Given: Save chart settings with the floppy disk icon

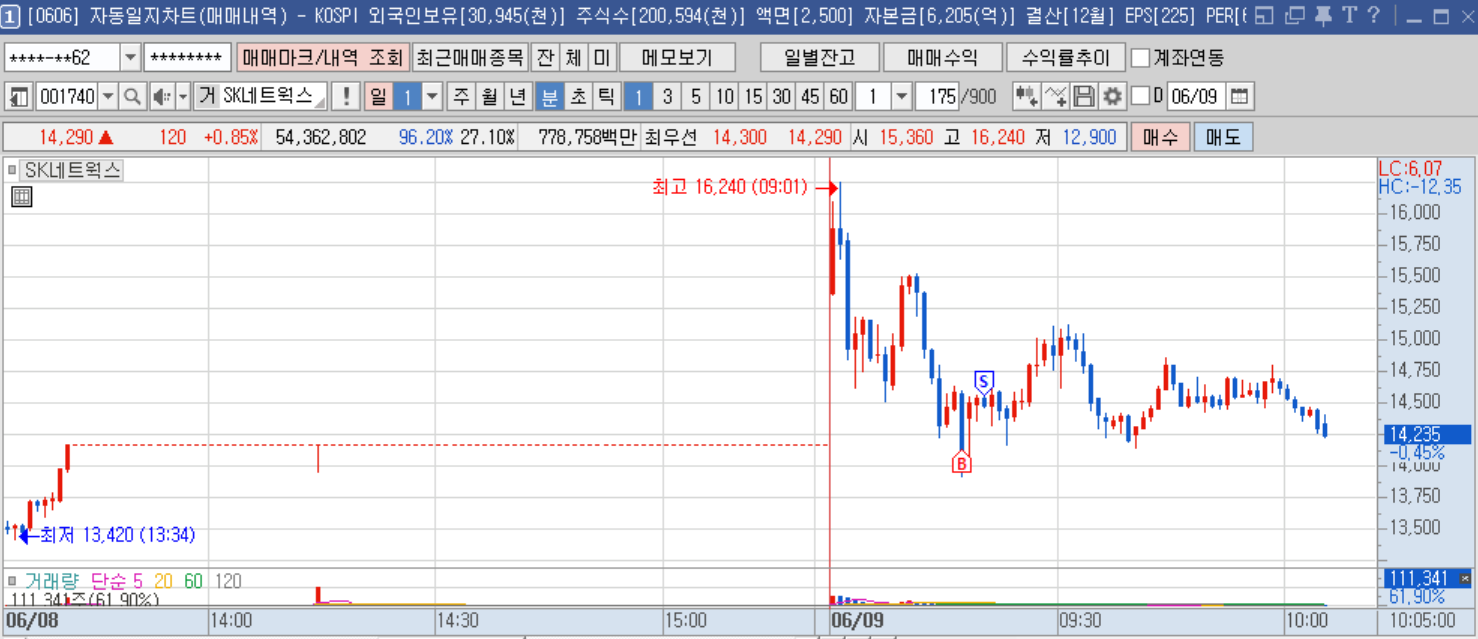Looking at the screenshot, I should [x=1084, y=97].
